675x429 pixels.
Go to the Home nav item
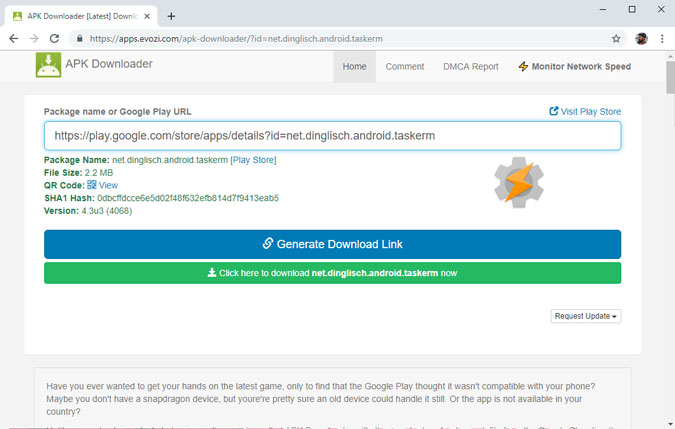point(354,67)
